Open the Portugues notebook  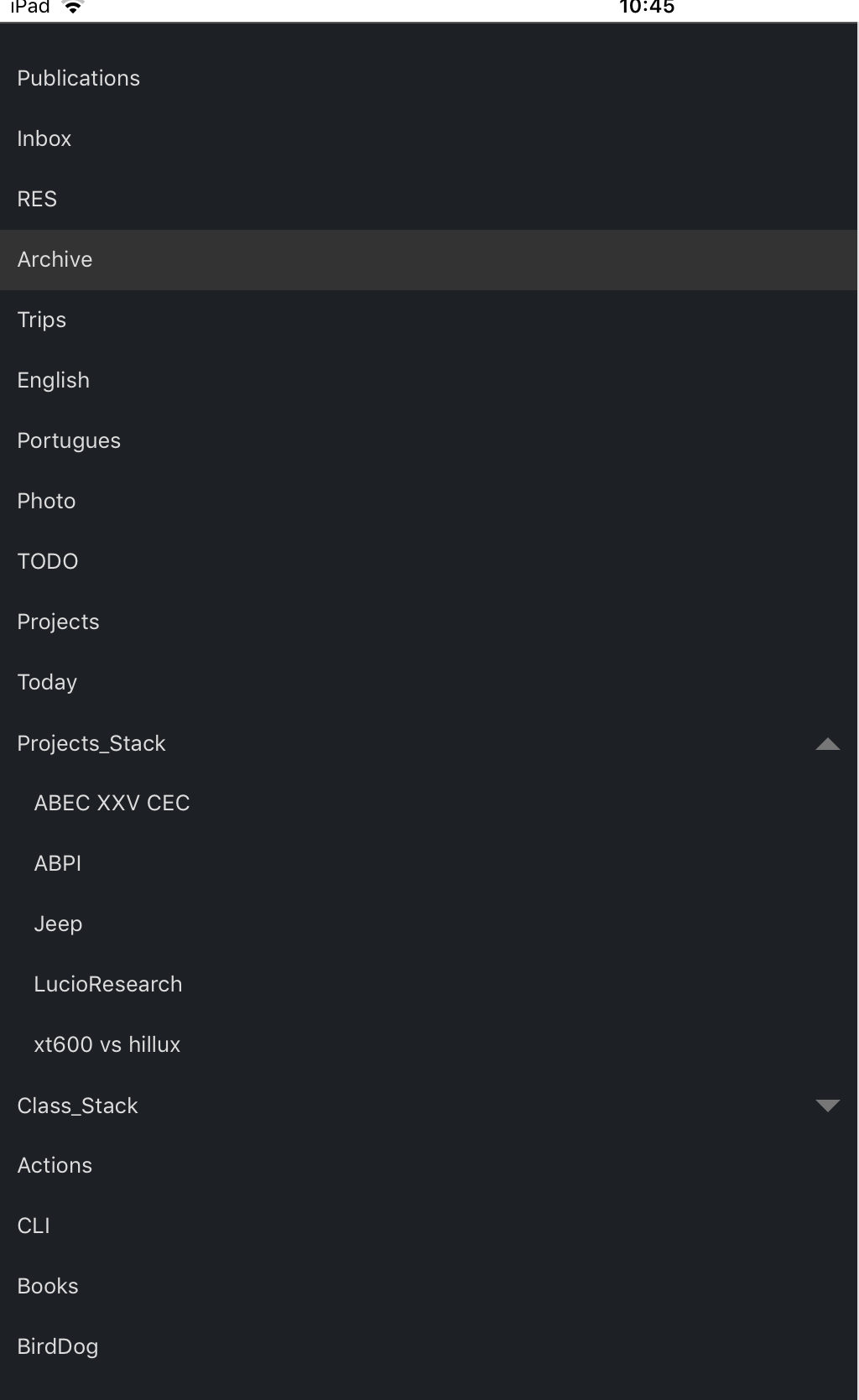click(69, 440)
